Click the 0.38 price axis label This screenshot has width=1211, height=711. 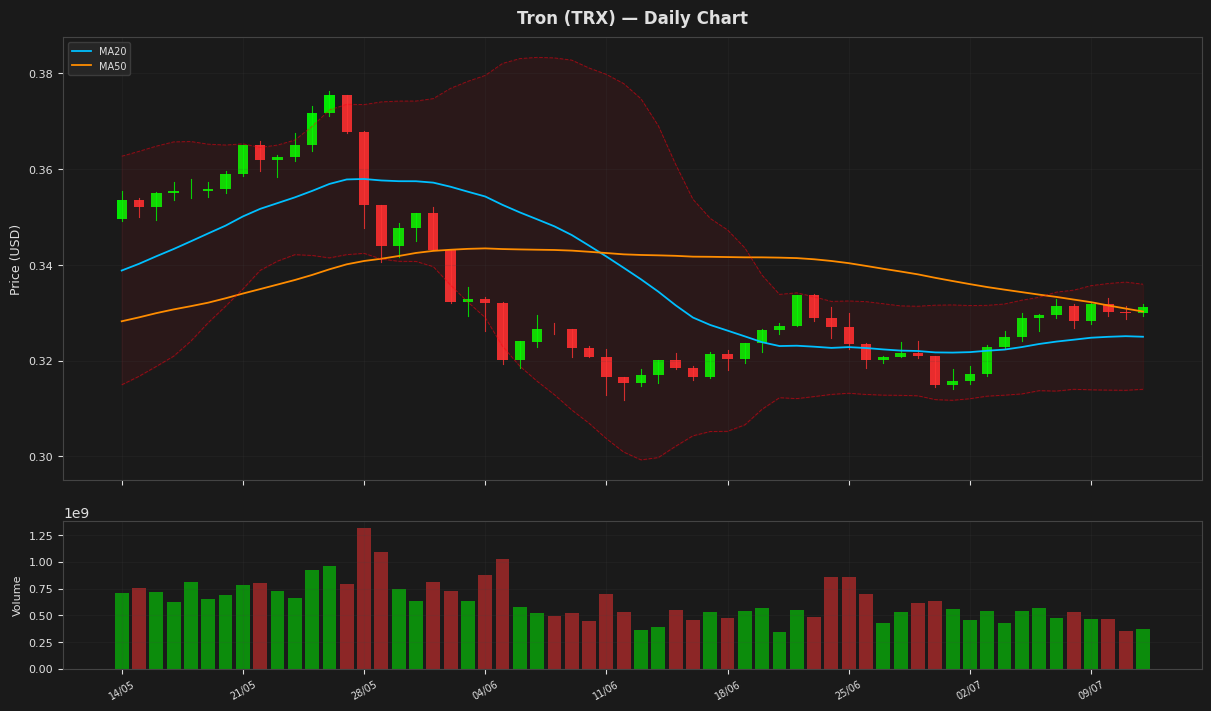[x=41, y=74]
